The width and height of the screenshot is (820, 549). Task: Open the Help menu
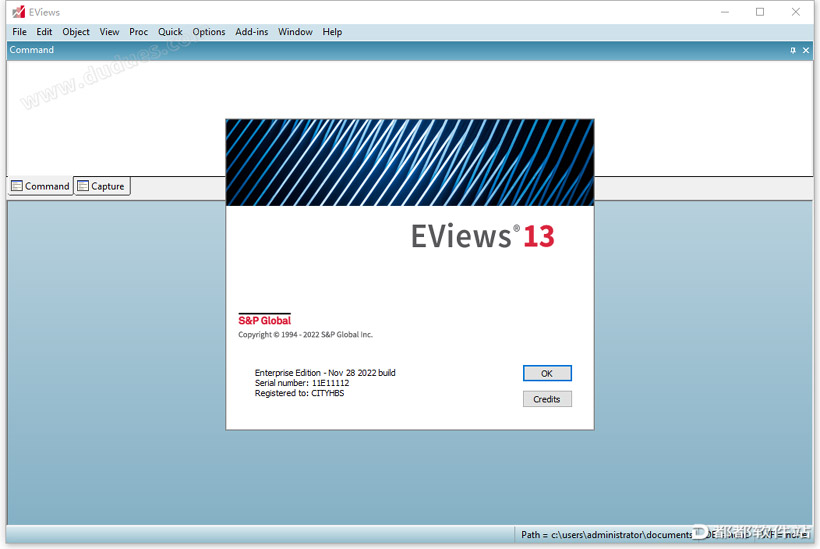[x=332, y=32]
